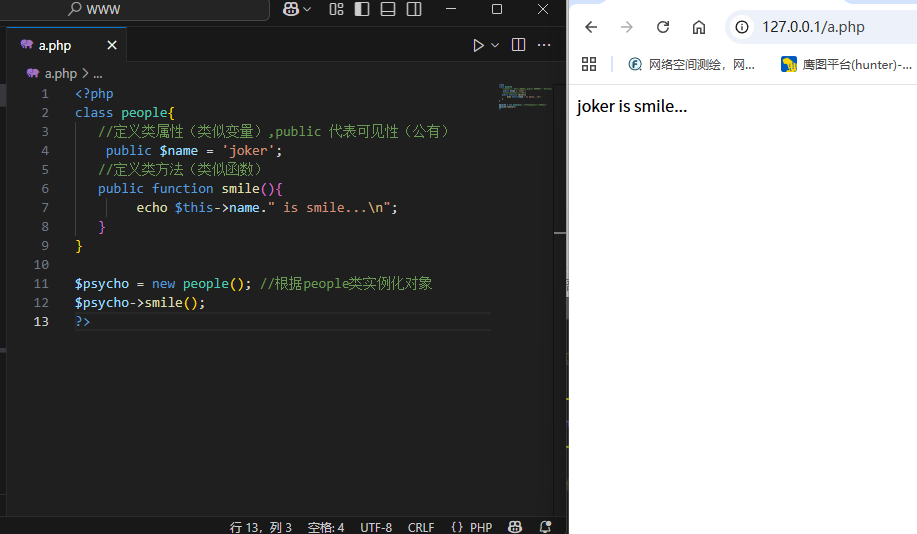This screenshot has width=917, height=534.
Task: Toggle the primary side bar
Action: [x=362, y=9]
